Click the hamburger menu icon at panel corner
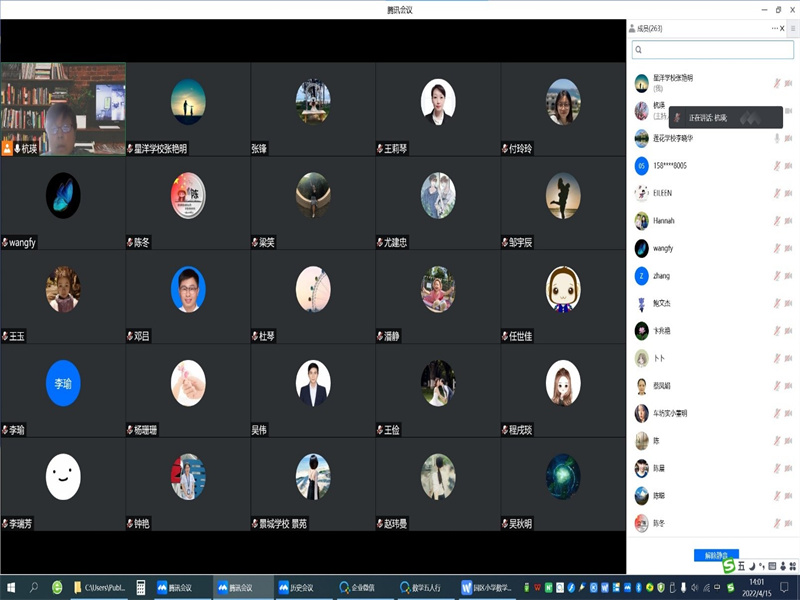 pyautogui.click(x=793, y=29)
